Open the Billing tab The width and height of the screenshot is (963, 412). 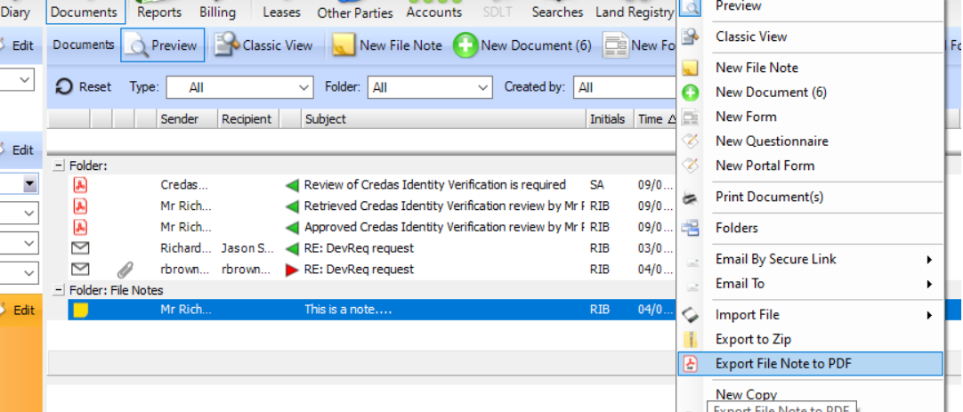point(217,12)
